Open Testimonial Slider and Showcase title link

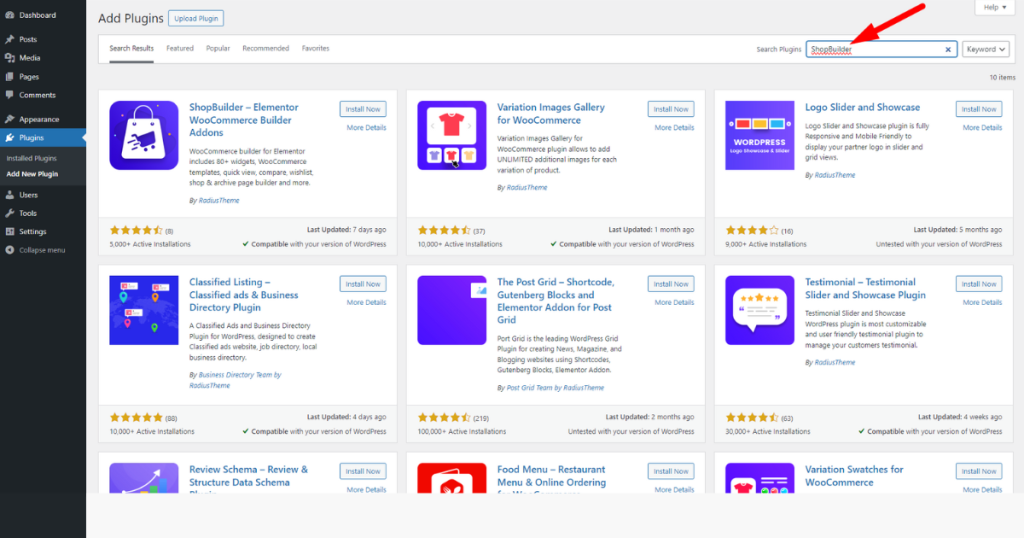point(865,289)
